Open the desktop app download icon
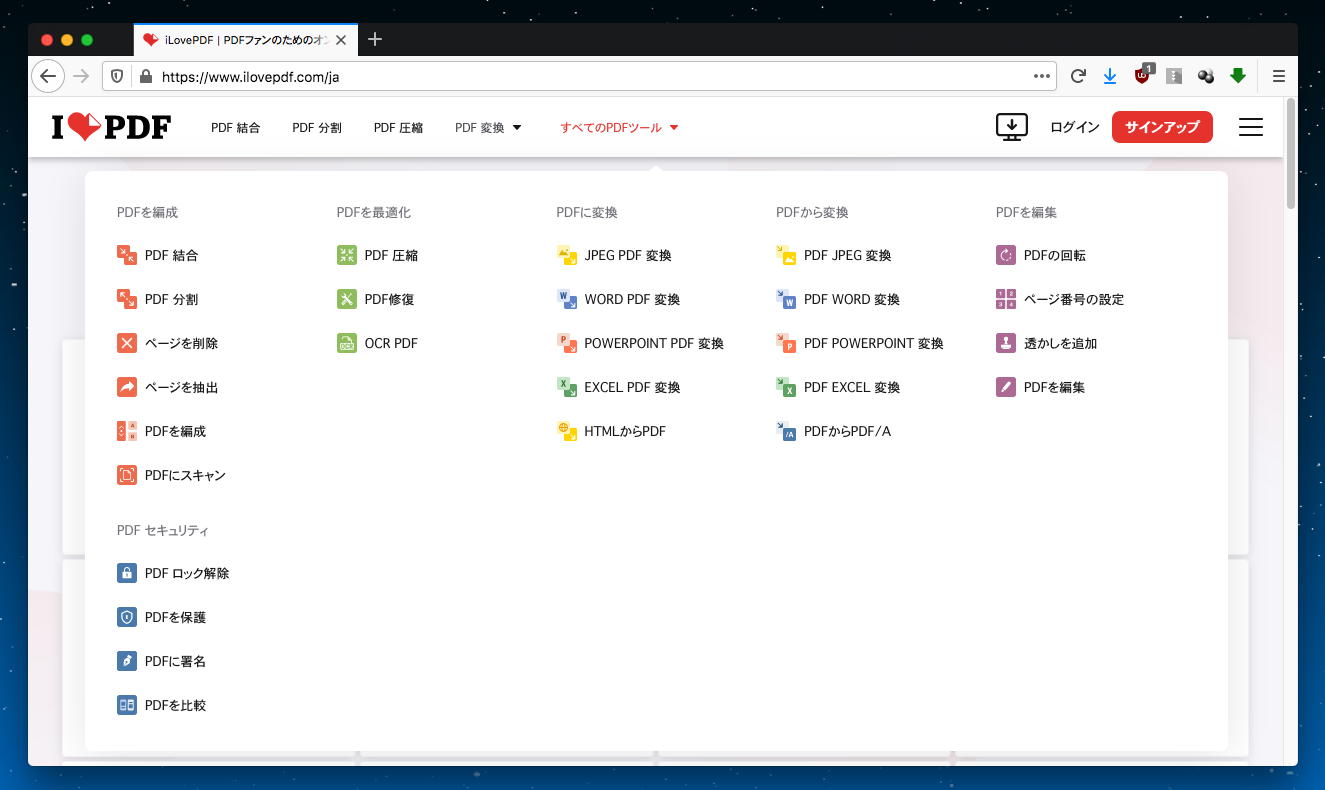This screenshot has width=1325, height=790. [1012, 127]
